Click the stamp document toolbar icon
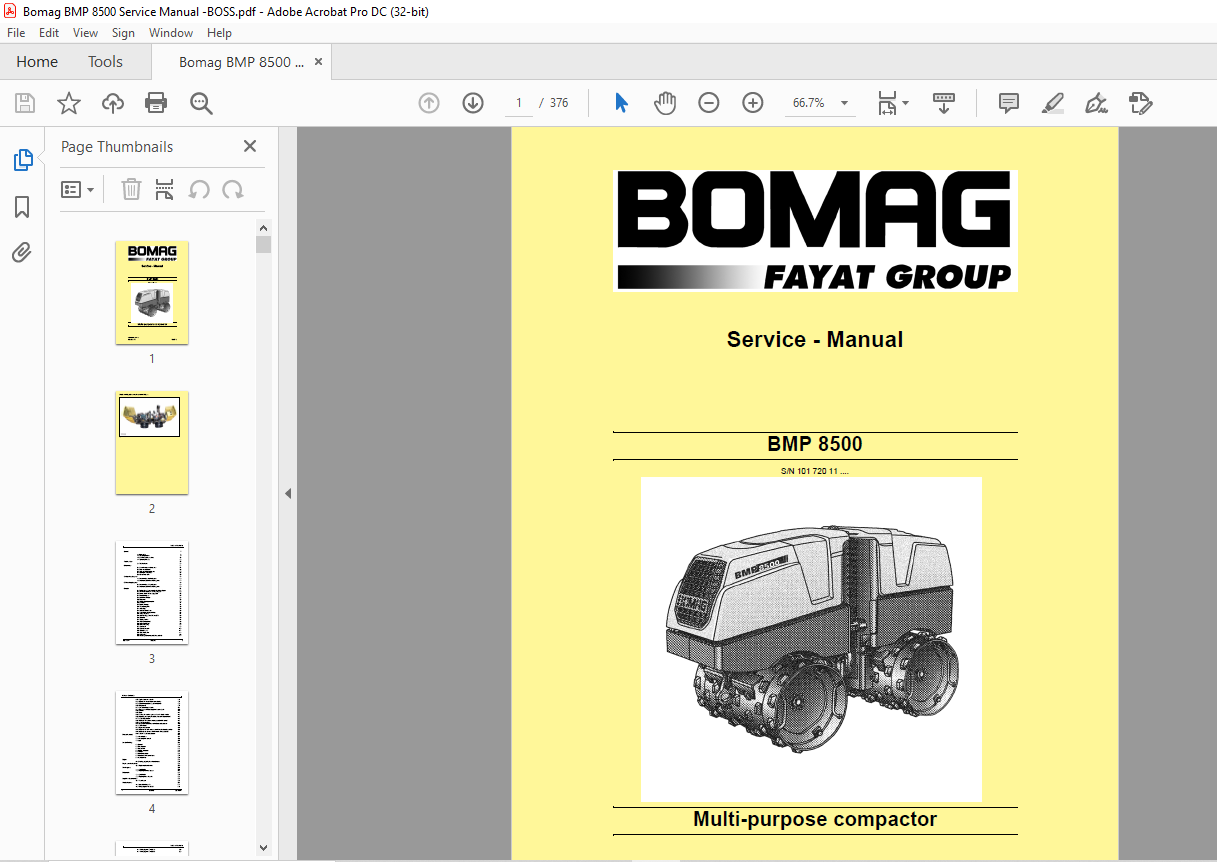The height and width of the screenshot is (862, 1217). 1141,103
